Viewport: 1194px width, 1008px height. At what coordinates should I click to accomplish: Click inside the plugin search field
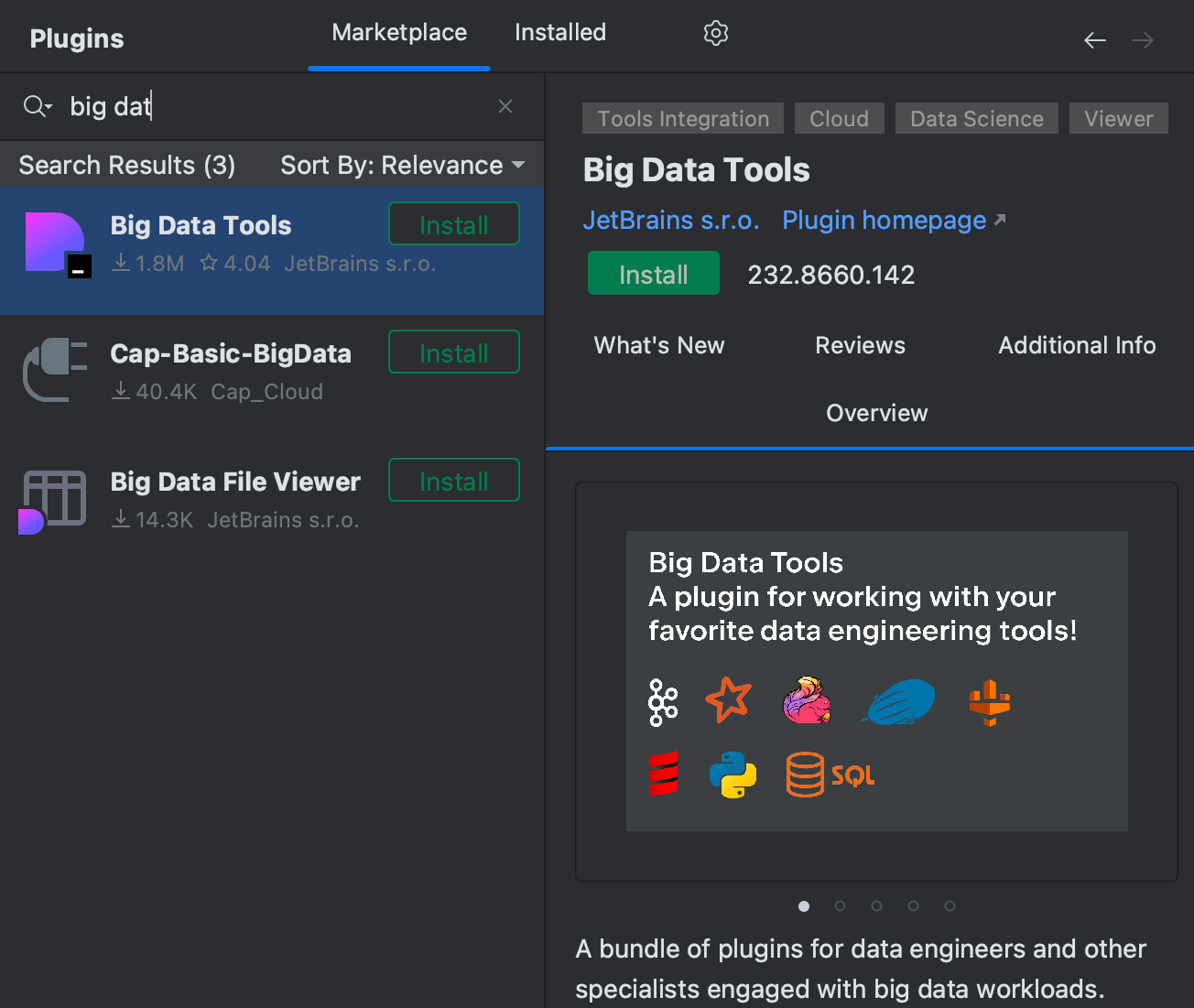click(229, 106)
